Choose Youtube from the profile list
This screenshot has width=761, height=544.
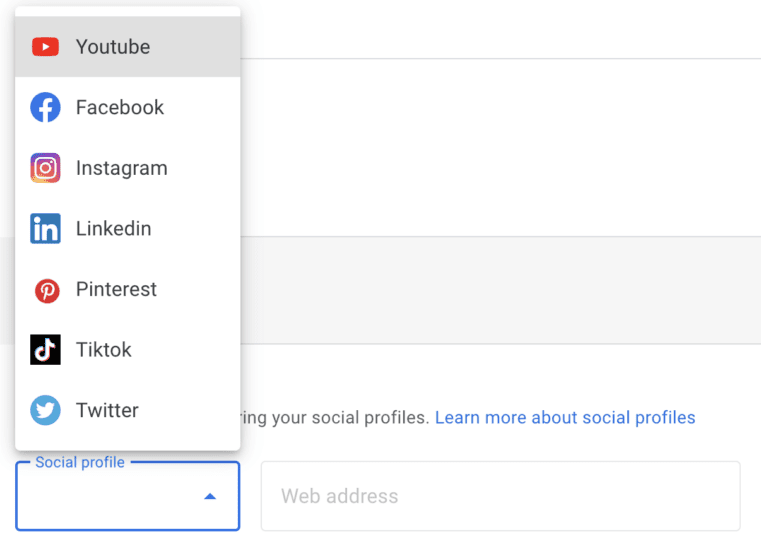pyautogui.click(x=113, y=47)
